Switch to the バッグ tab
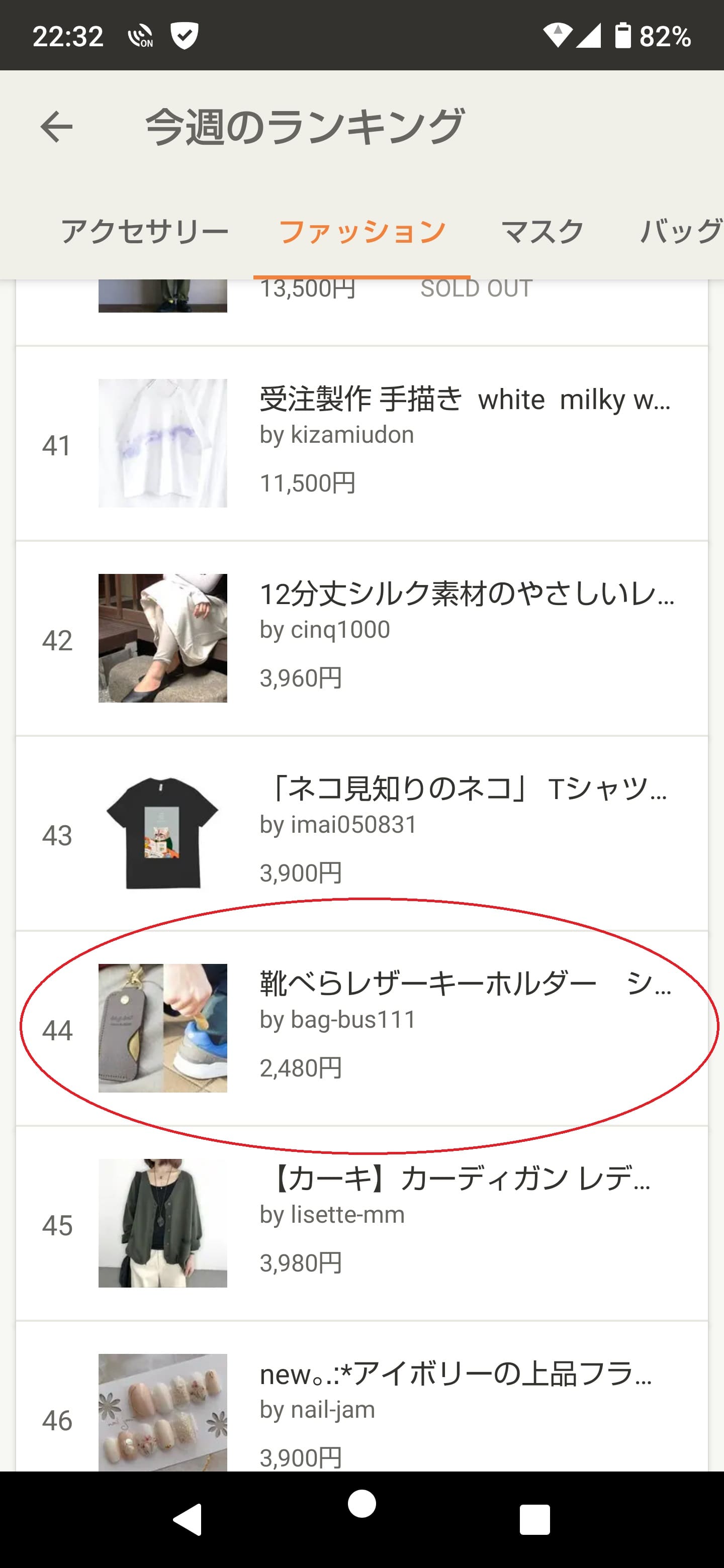This screenshot has width=724, height=1568. click(x=681, y=232)
